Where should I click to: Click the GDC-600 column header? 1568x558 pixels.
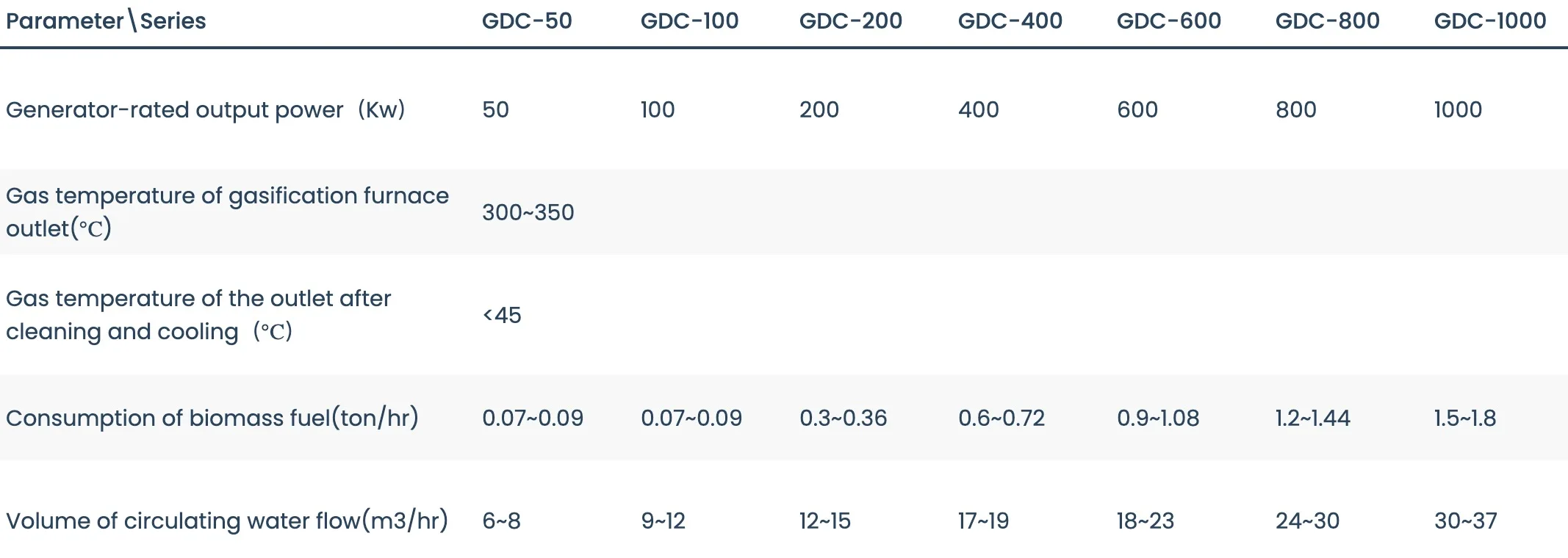coord(1168,21)
